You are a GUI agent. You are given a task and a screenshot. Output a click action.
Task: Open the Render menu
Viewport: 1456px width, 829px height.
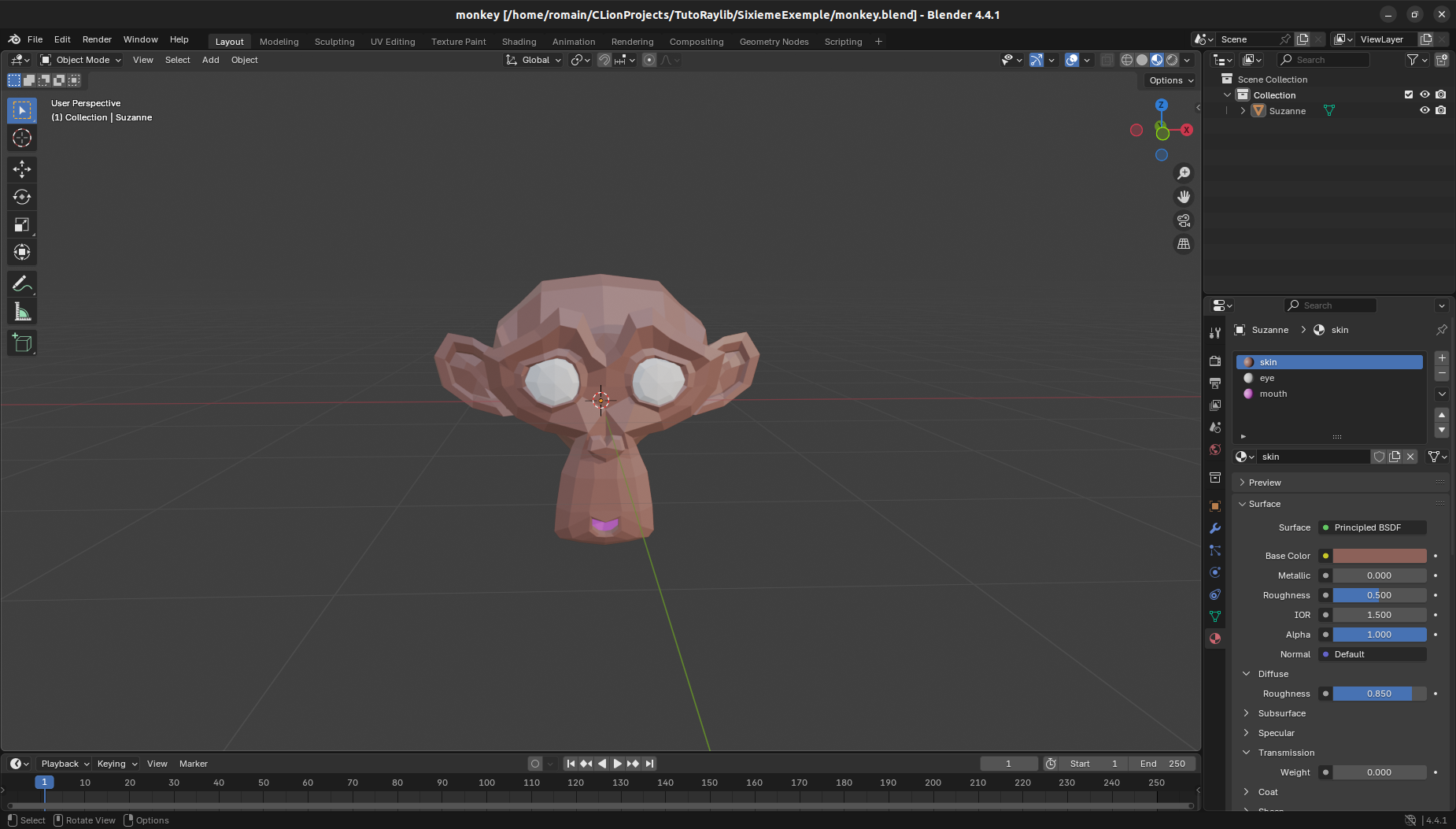pyautogui.click(x=97, y=39)
